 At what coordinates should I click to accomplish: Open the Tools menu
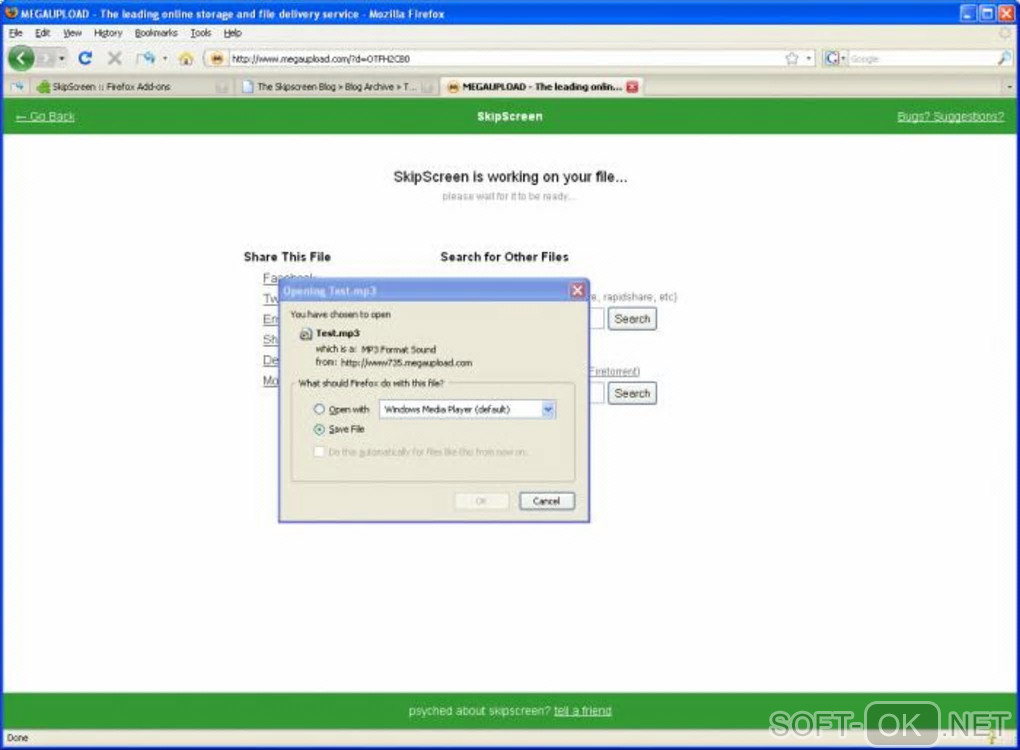click(x=200, y=33)
